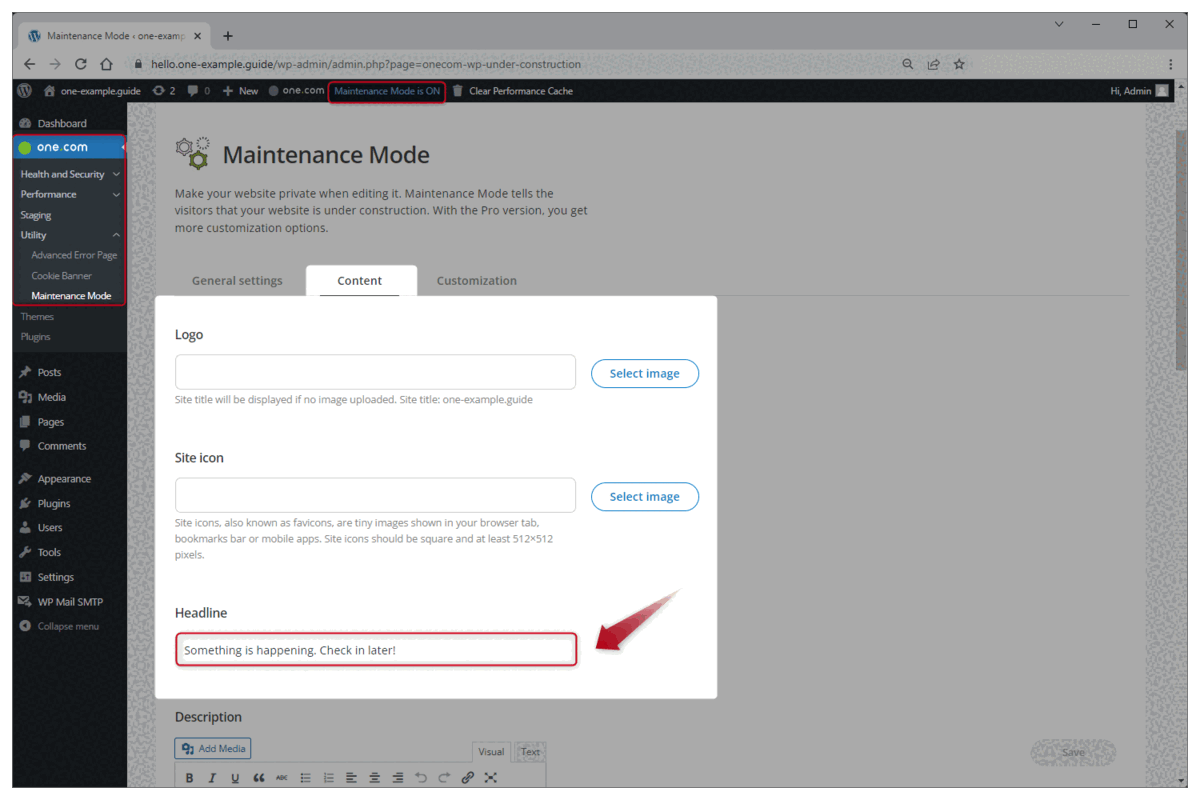Insert a blockquote using the quote icon
Image resolution: width=1200 pixels, height=800 pixels.
click(x=259, y=778)
